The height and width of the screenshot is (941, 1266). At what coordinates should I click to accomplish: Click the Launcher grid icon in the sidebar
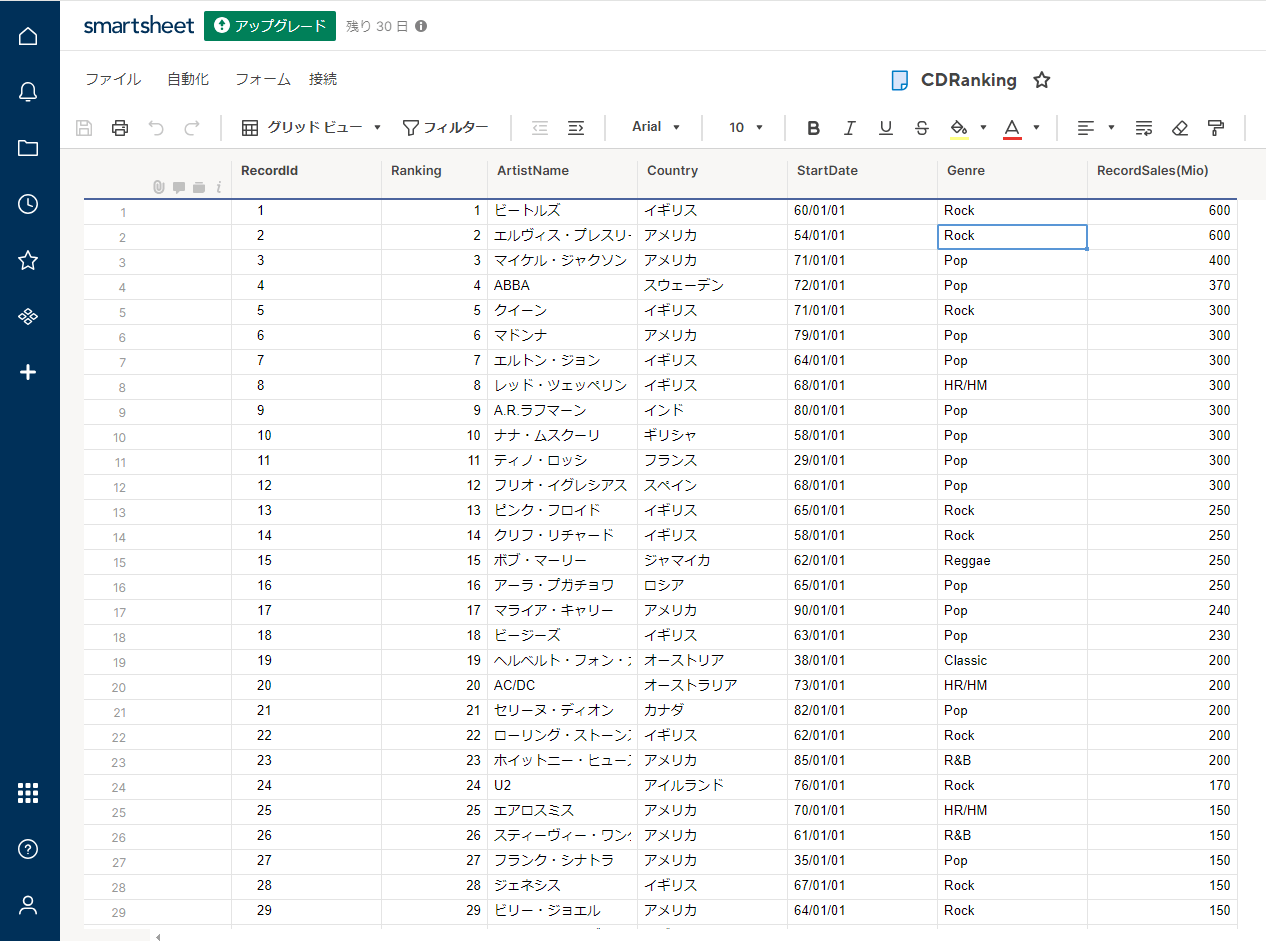click(x=28, y=794)
